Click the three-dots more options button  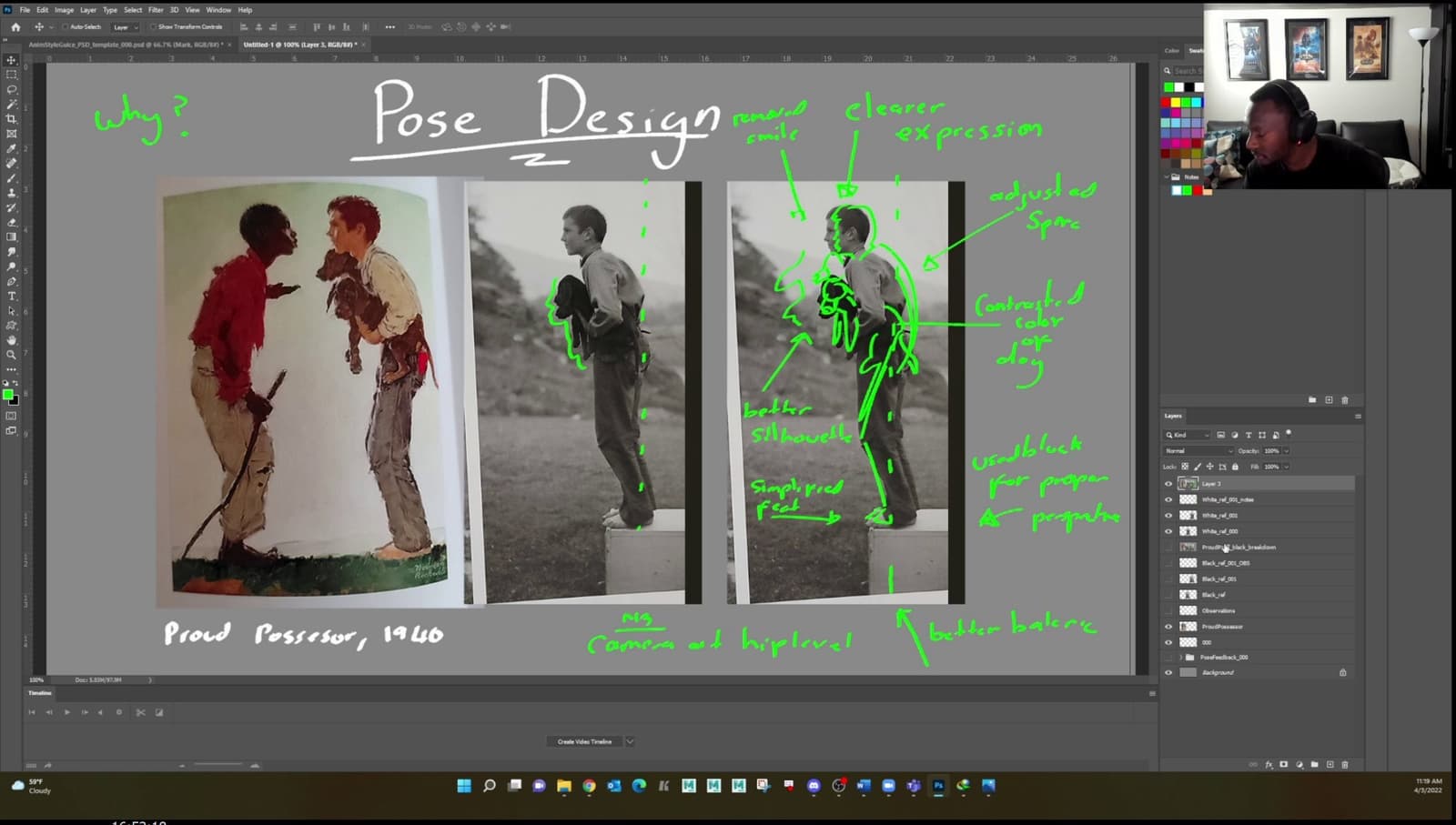pyautogui.click(x=390, y=27)
